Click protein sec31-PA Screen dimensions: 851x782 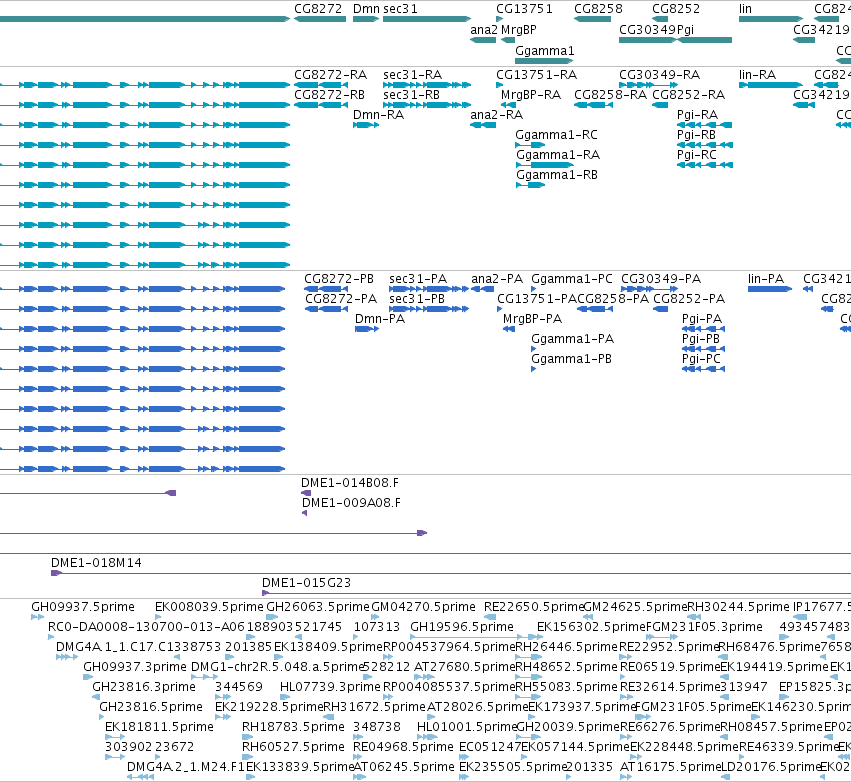click(x=418, y=278)
